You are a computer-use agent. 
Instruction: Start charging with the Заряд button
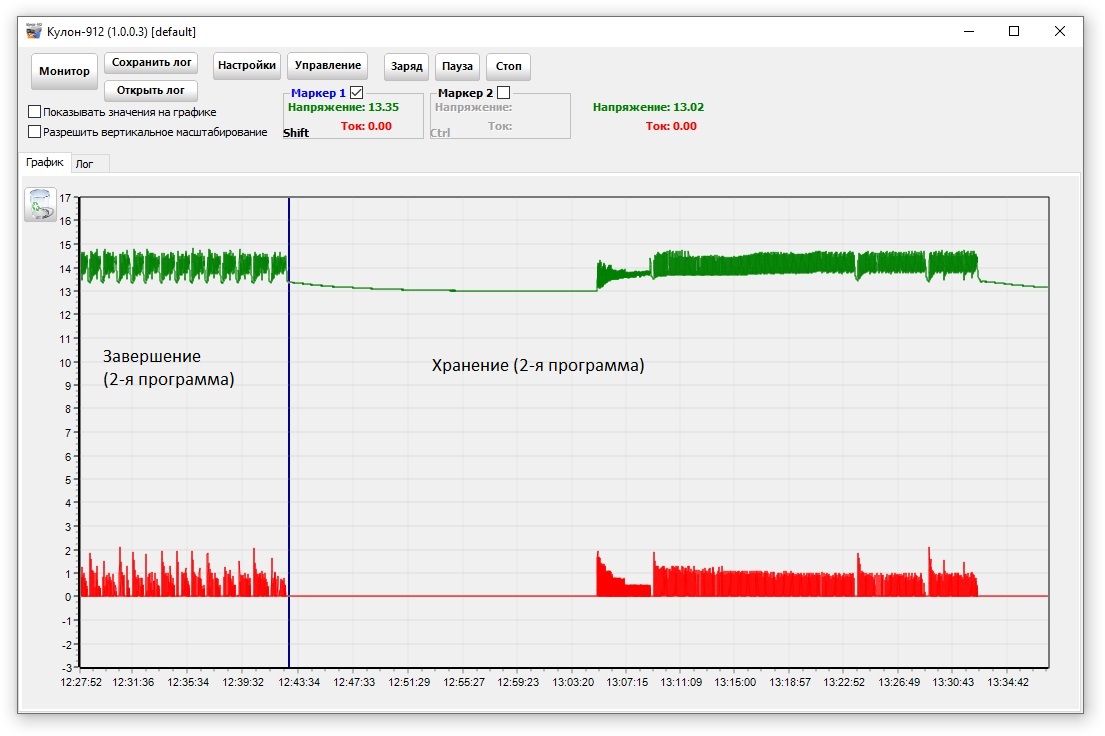[x=407, y=67]
